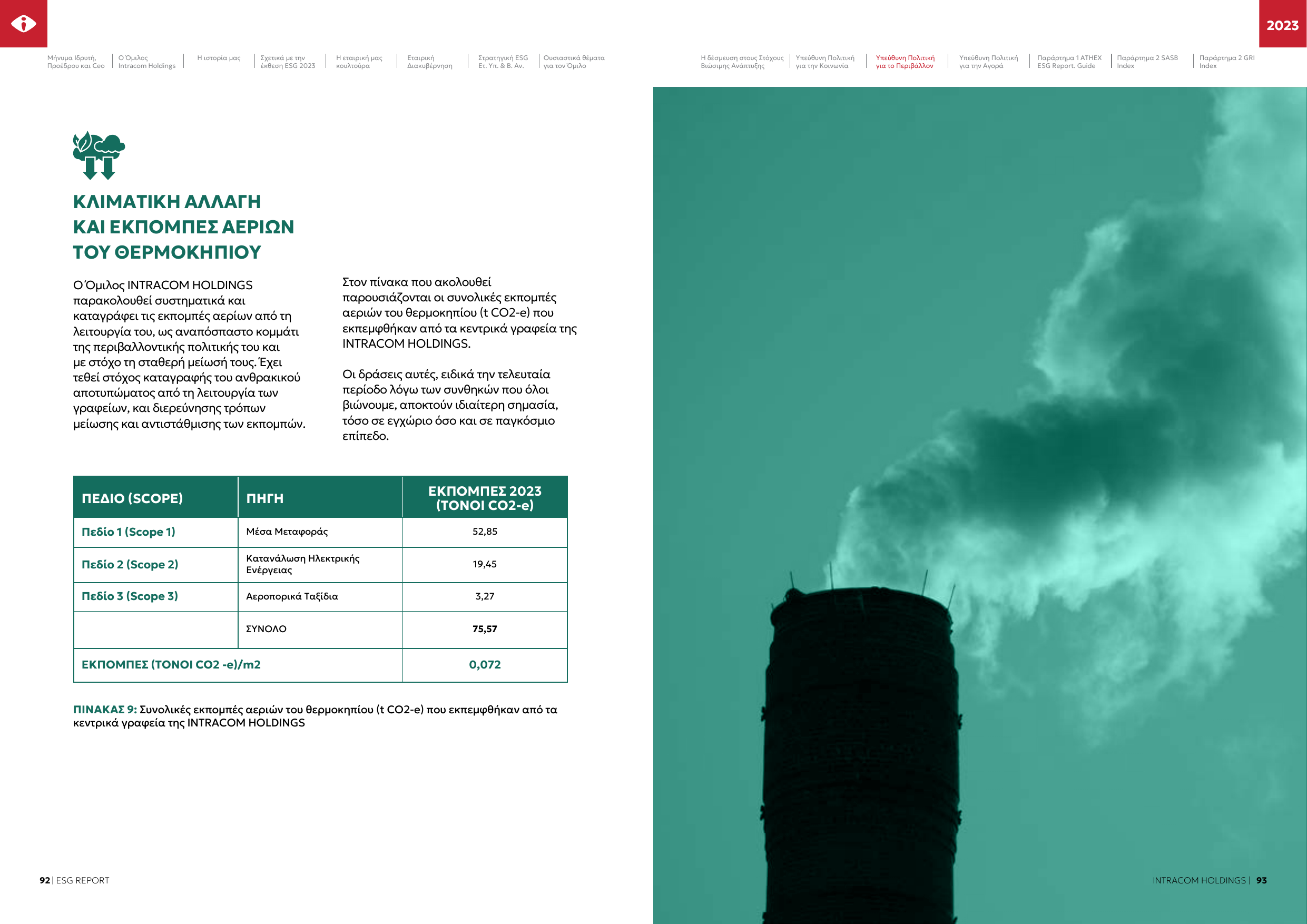Open 'Υπεύθυνη Πολιτική για την Αγορά'

pos(988,62)
